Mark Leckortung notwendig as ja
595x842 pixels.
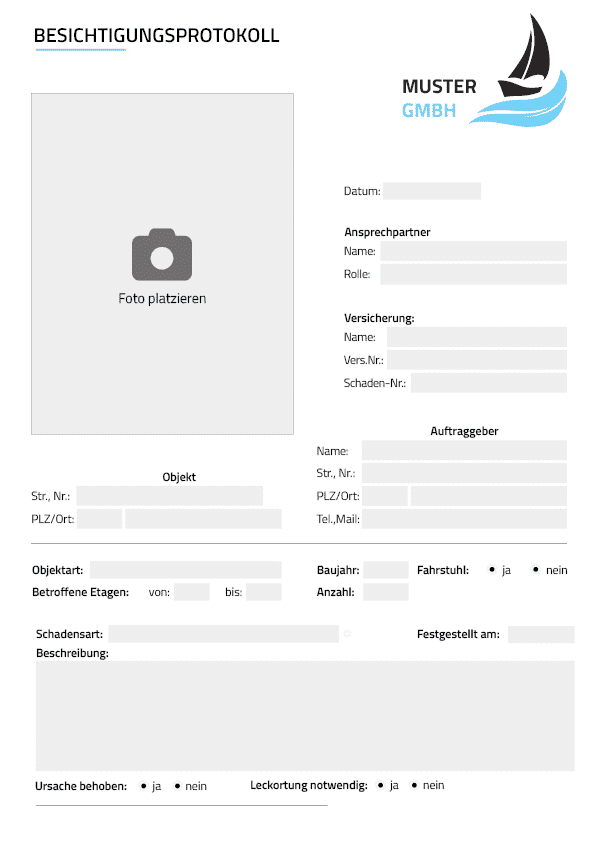coord(381,785)
